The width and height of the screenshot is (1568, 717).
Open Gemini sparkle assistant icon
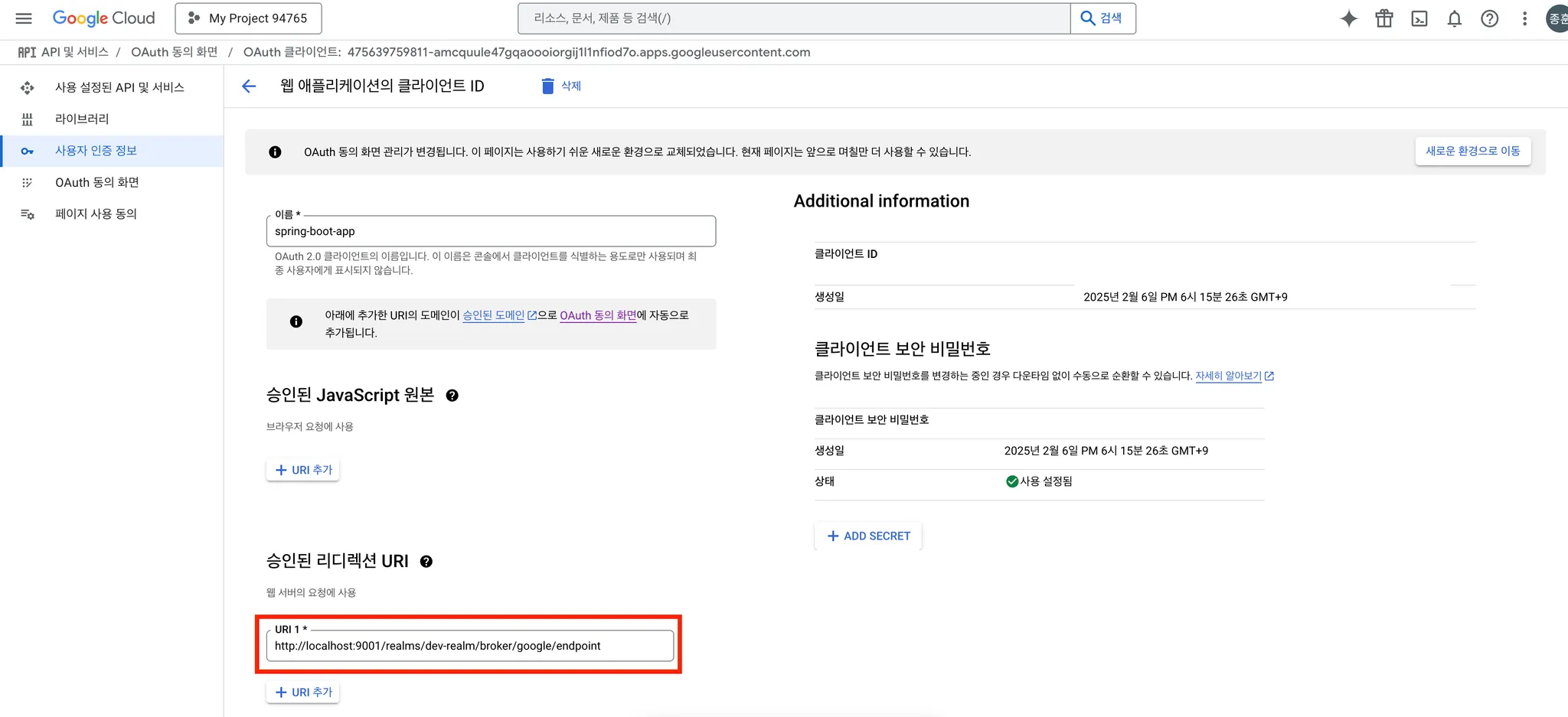[1349, 18]
